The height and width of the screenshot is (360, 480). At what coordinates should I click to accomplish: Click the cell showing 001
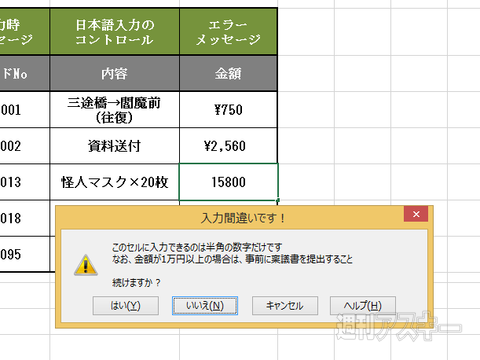point(25,110)
